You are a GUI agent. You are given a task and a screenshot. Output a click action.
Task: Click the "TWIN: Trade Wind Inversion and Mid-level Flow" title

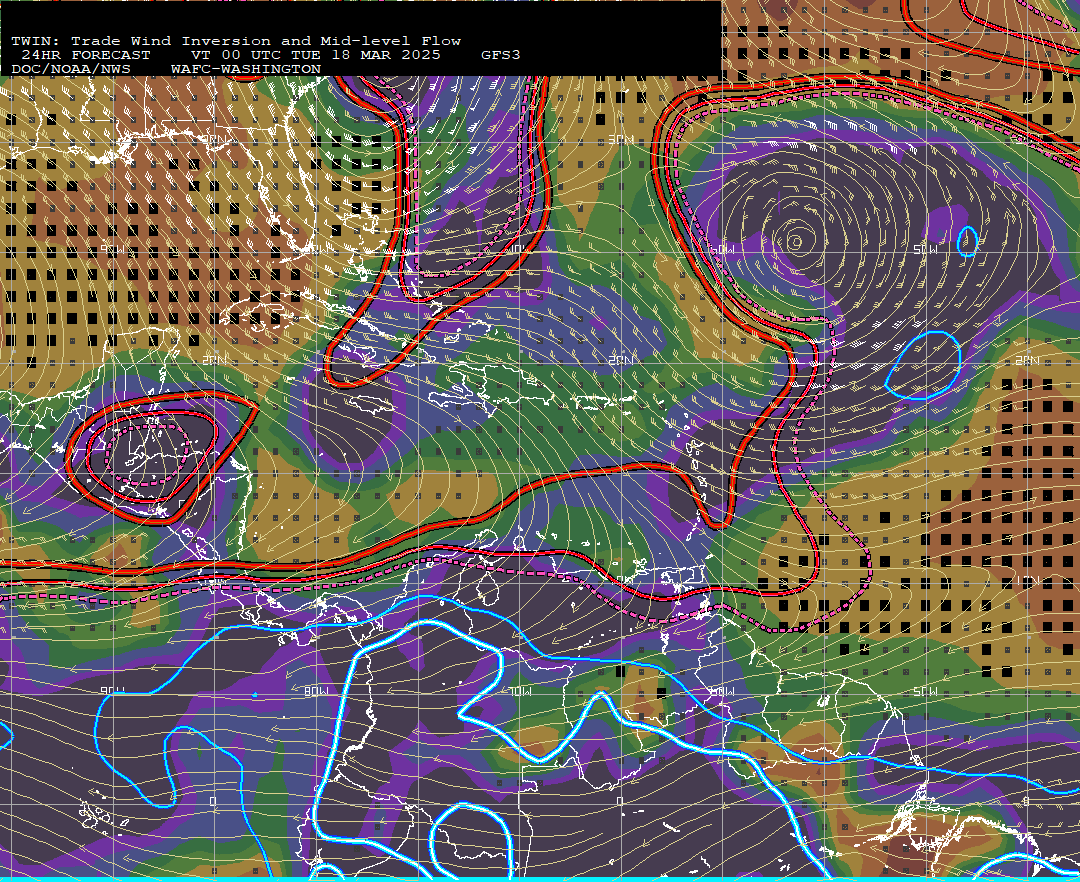pos(236,41)
